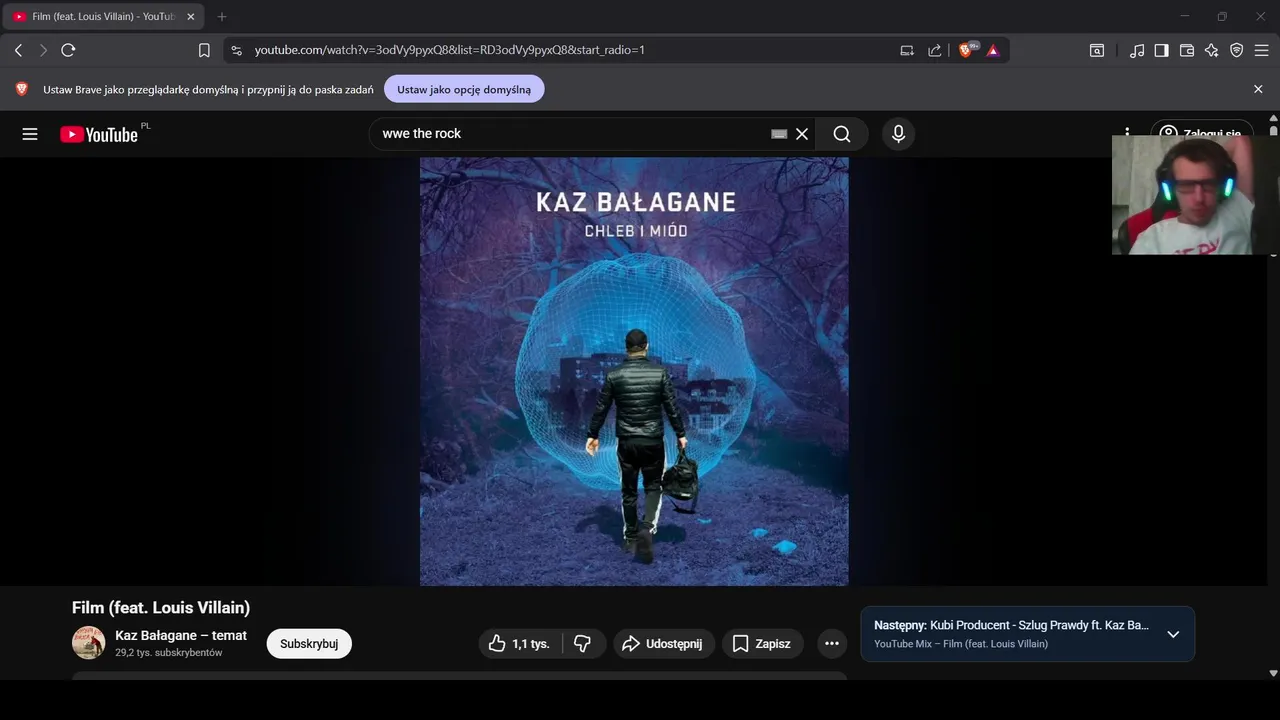Screen dimensions: 1280x720
Task: Open the Kaz Bałagane – temat channel link
Action: click(x=181, y=635)
